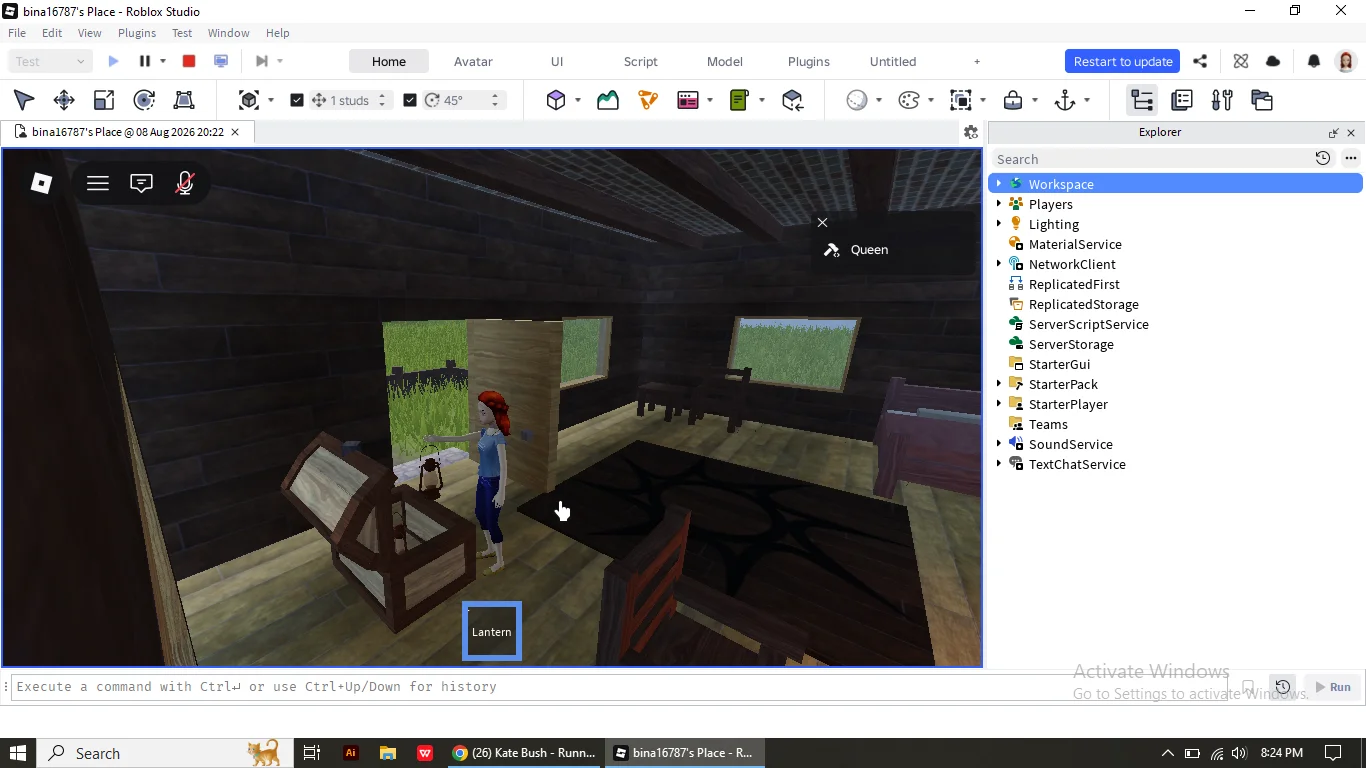
Task: Expand the NetworkClient tree node
Action: tap(999, 264)
